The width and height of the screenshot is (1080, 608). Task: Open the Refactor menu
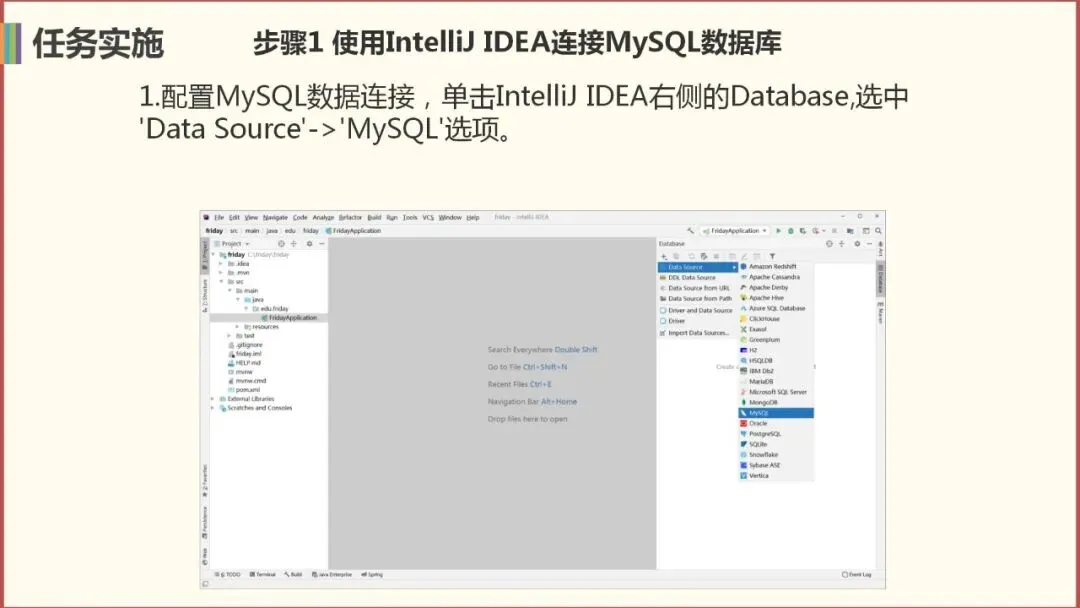[x=350, y=218]
